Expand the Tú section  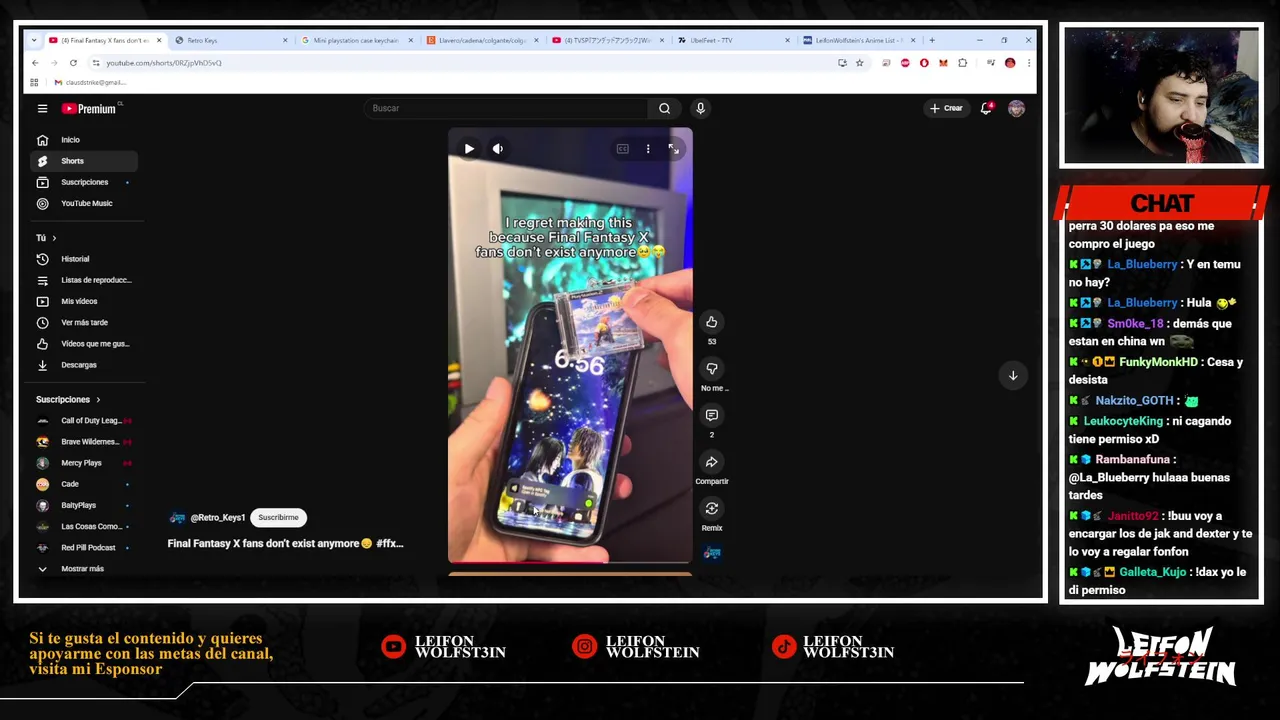pos(46,238)
